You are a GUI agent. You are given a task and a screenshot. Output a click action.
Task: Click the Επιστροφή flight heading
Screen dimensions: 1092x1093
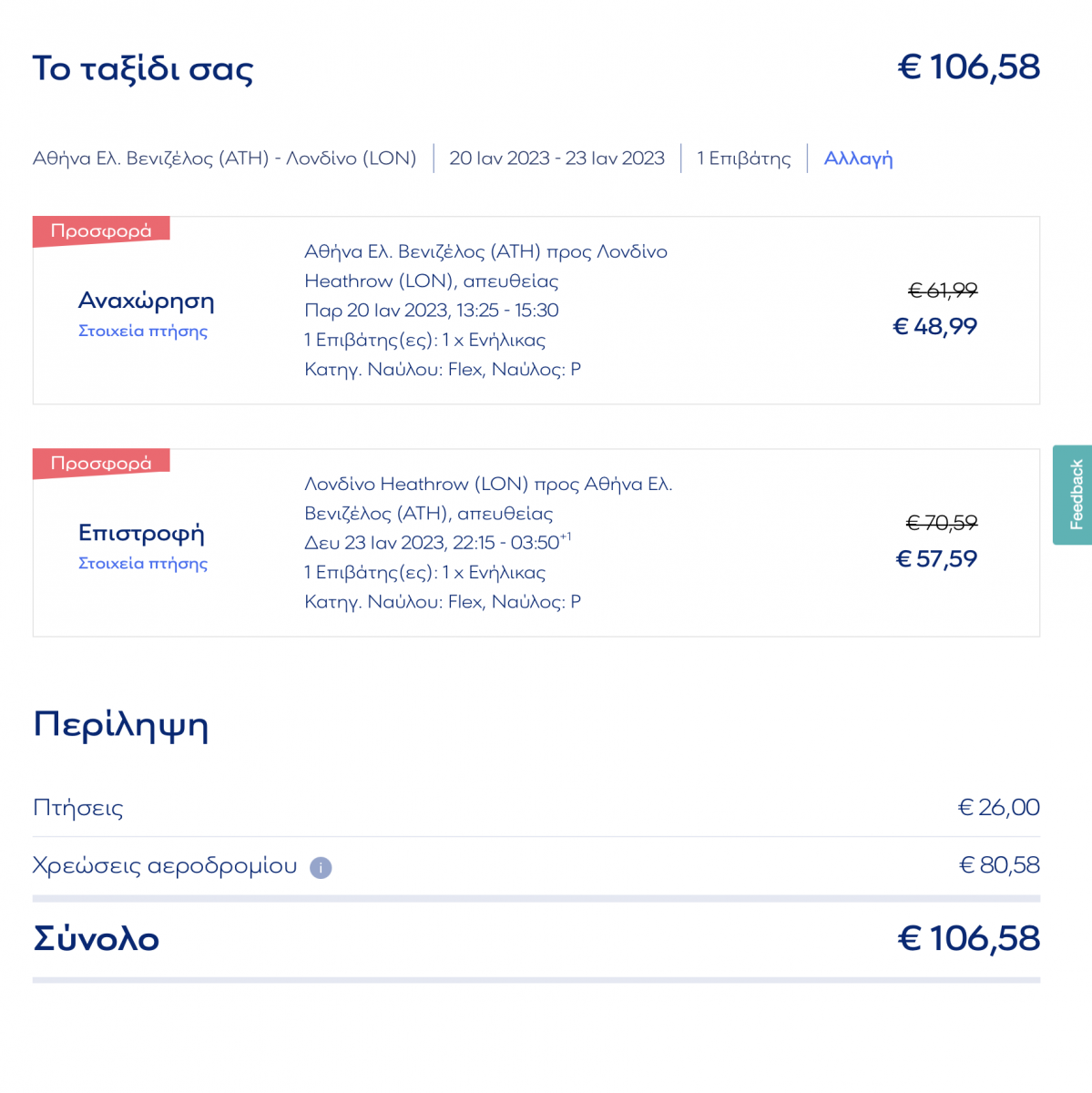coord(141,533)
